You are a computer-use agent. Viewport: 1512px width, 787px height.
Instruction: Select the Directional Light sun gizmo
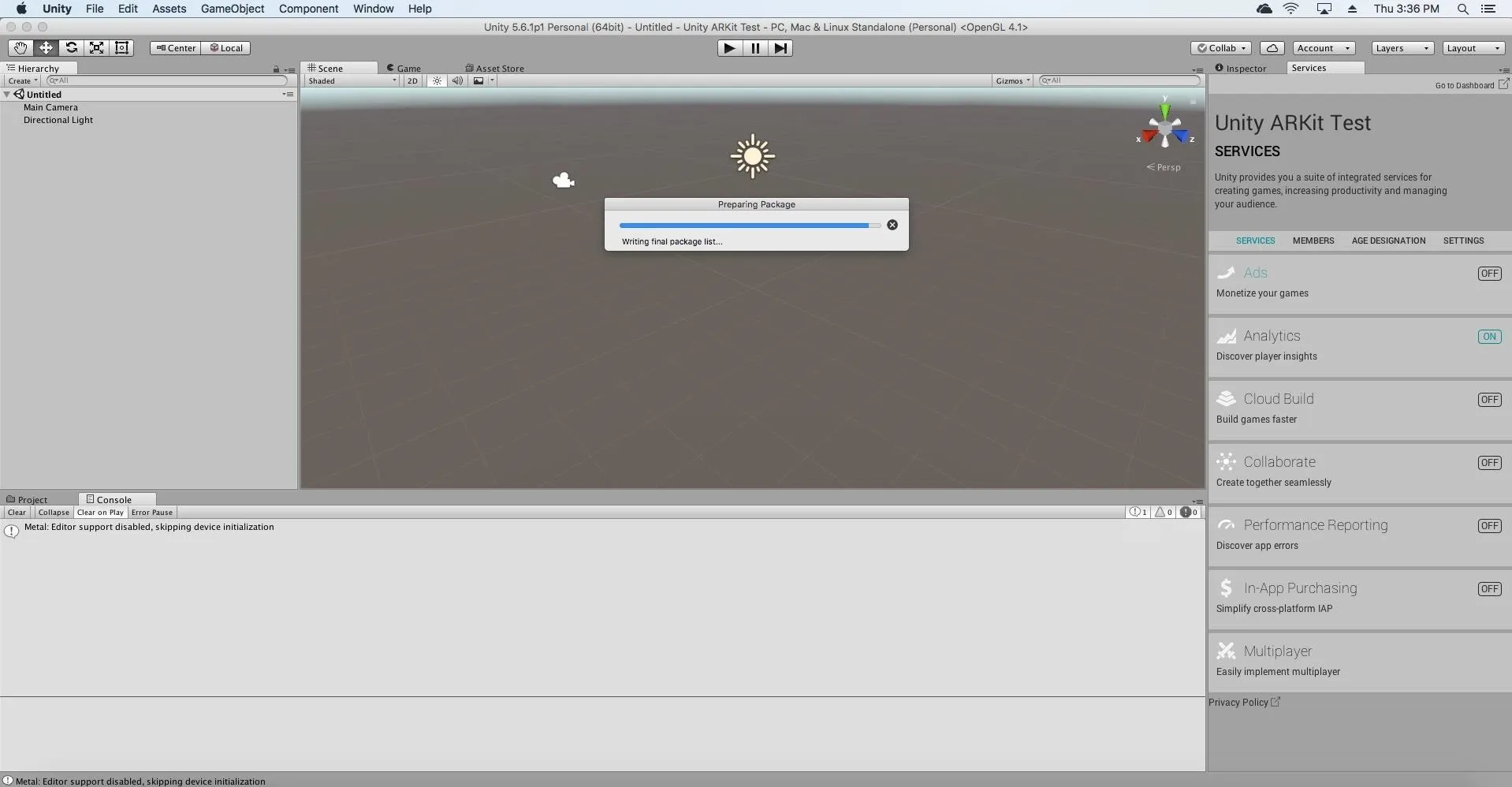[753, 155]
